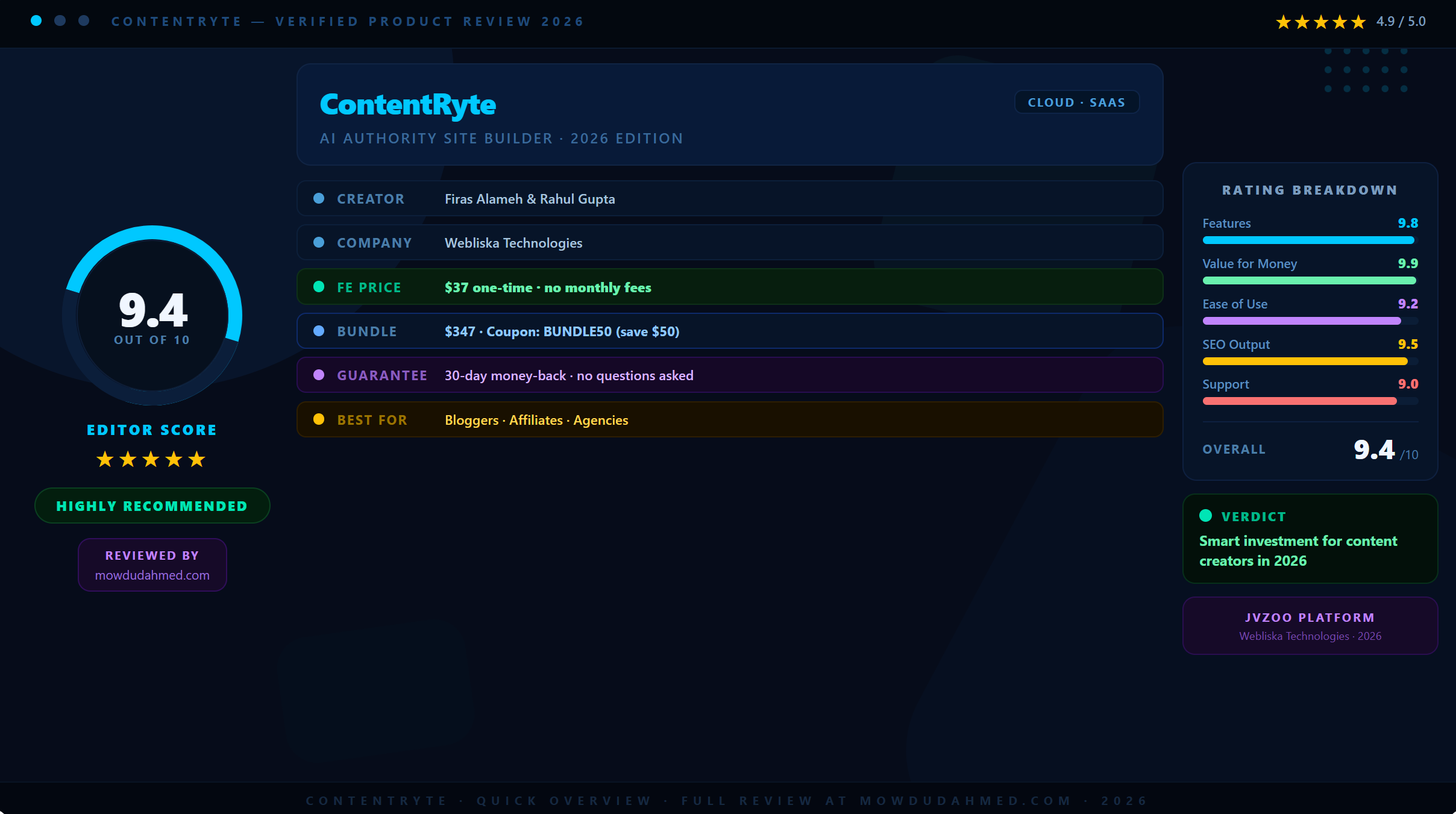This screenshot has height=814, width=1456.
Task: Click the star row under EDITOR SCORE
Action: (x=151, y=460)
